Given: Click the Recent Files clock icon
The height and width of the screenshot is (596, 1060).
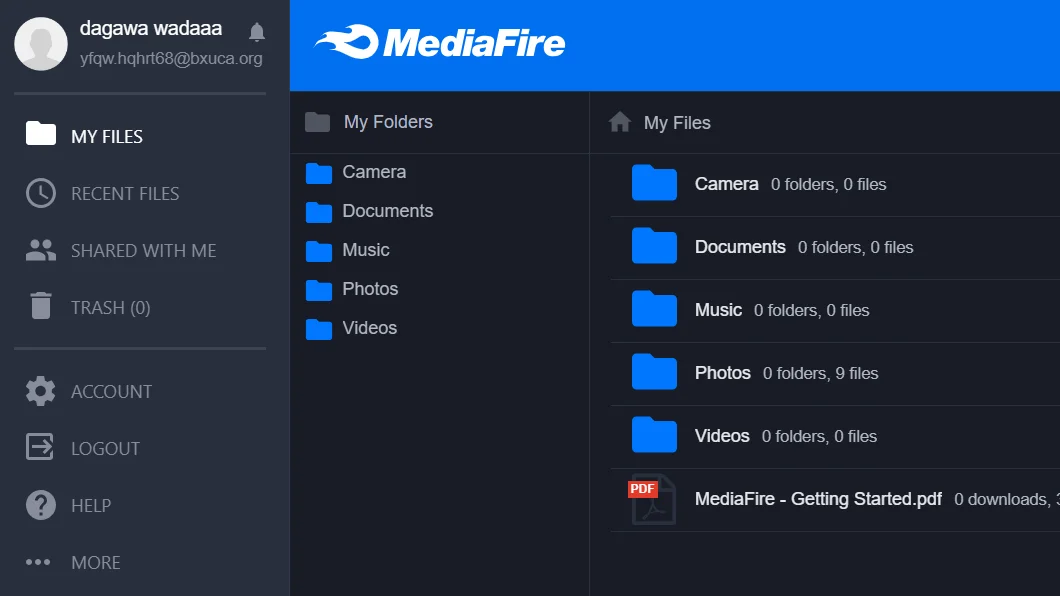Looking at the screenshot, I should coord(41,193).
